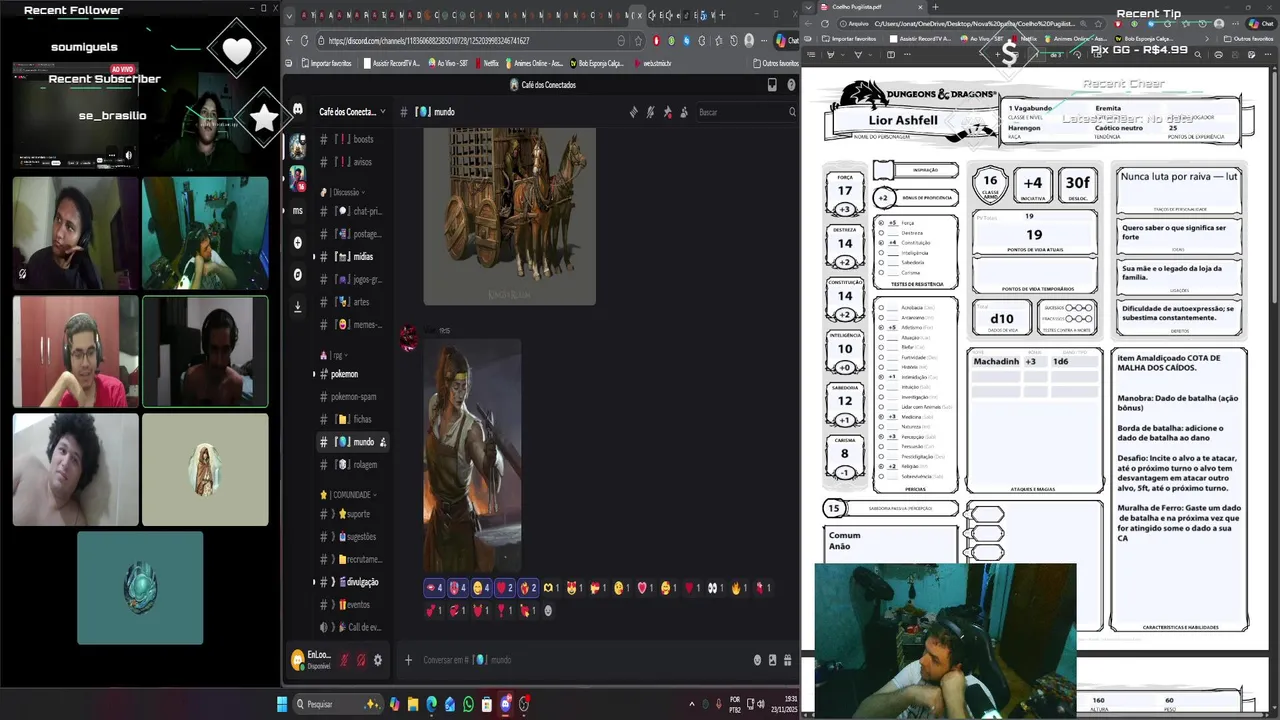Add a reaction with the smiley icon
The height and width of the screenshot is (720, 1280).
click(x=548, y=610)
